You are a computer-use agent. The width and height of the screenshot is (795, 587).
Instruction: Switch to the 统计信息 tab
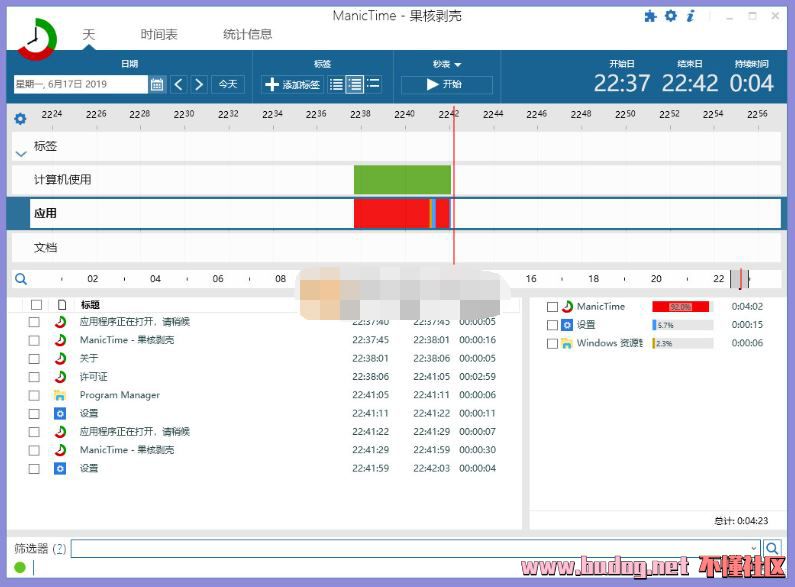pos(247,34)
